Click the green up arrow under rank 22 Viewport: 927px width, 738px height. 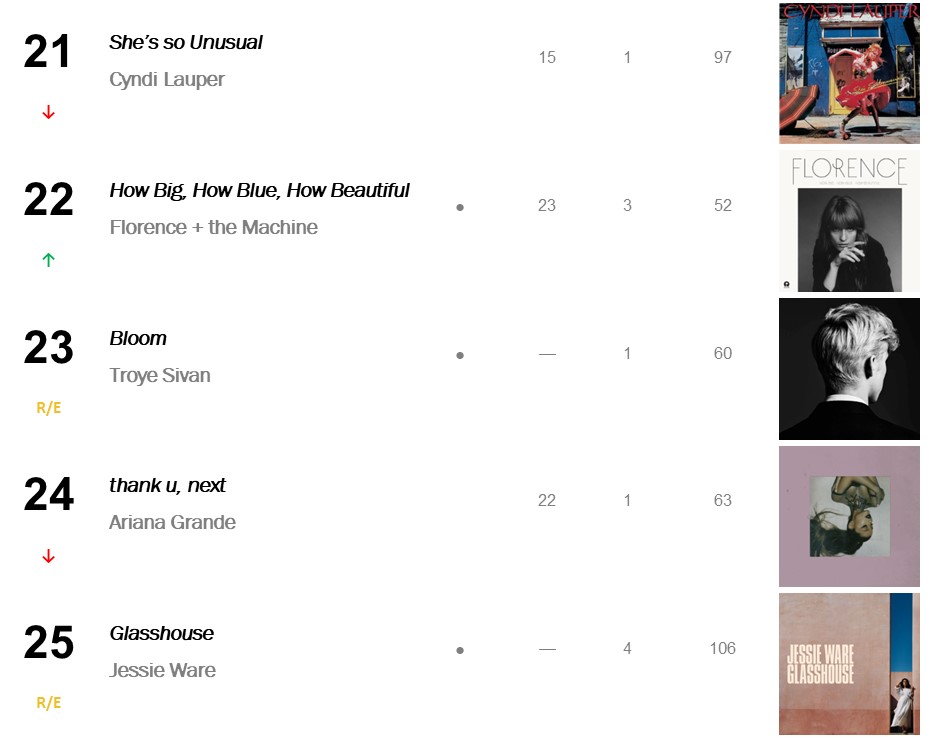point(48,260)
